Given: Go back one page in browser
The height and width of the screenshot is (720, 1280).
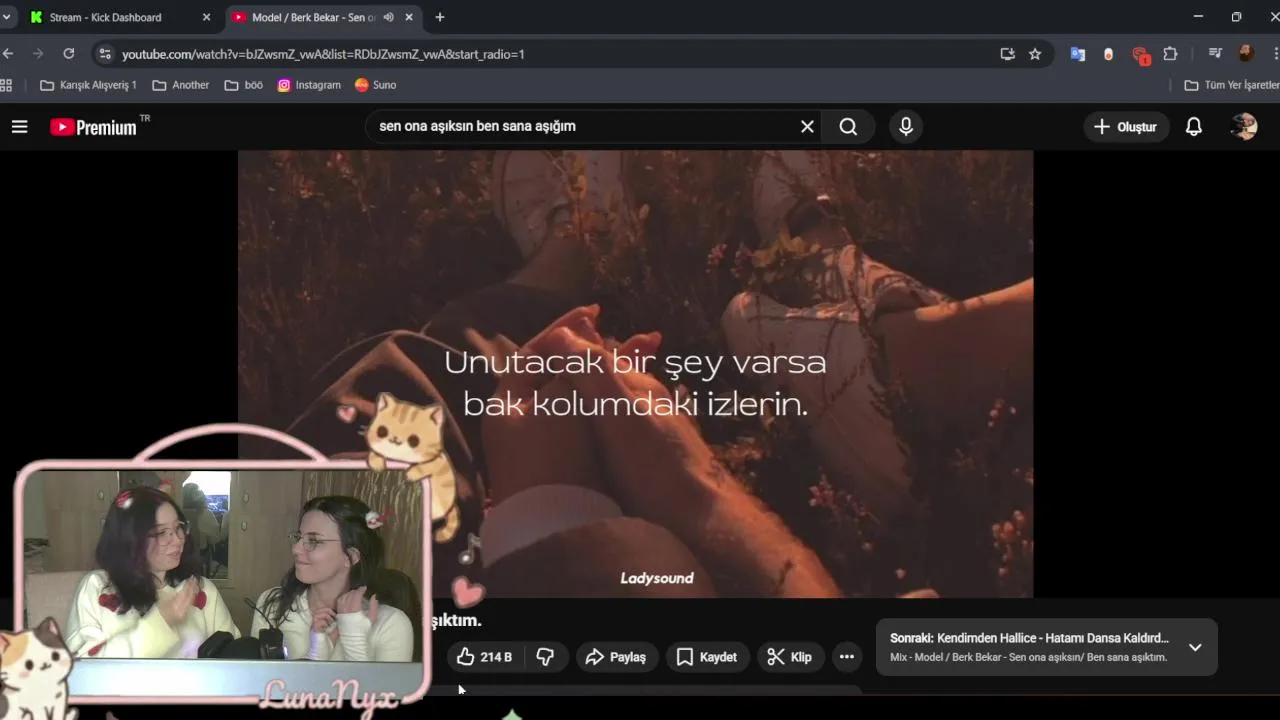Looking at the screenshot, I should point(8,54).
